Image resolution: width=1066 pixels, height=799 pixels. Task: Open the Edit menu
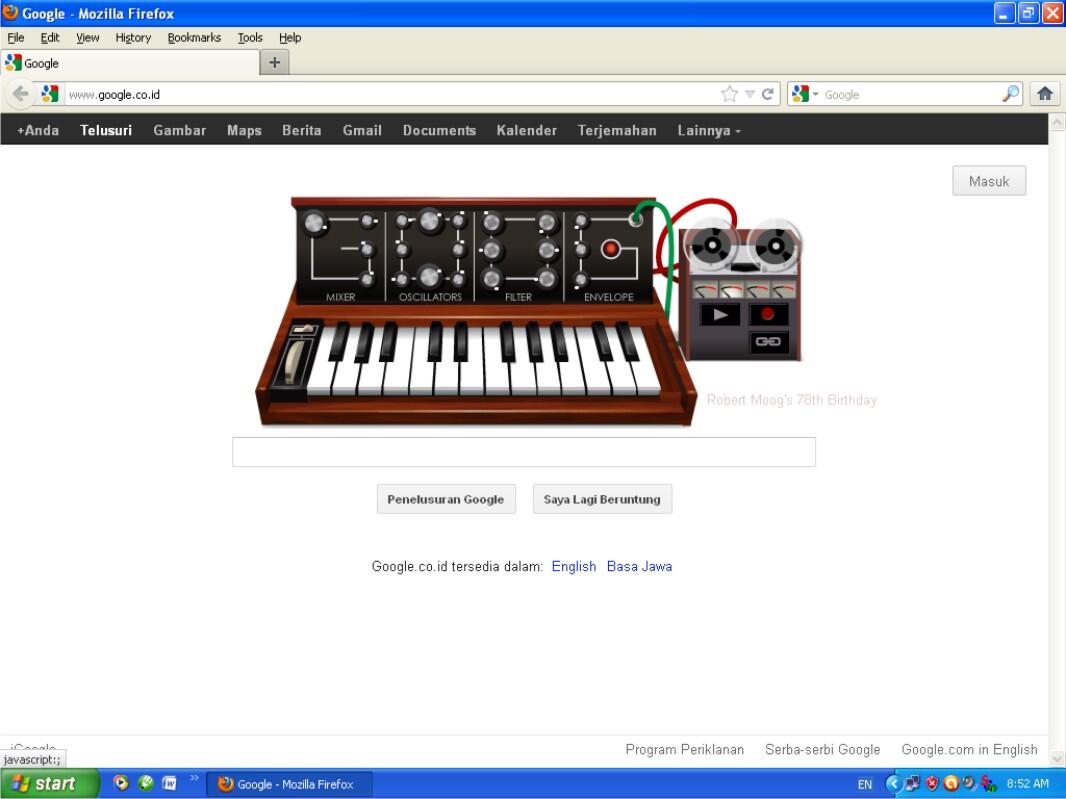(50, 37)
